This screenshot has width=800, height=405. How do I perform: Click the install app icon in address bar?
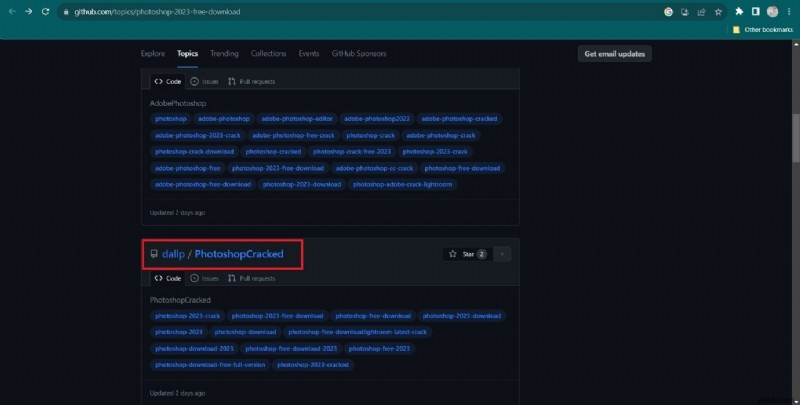point(685,12)
